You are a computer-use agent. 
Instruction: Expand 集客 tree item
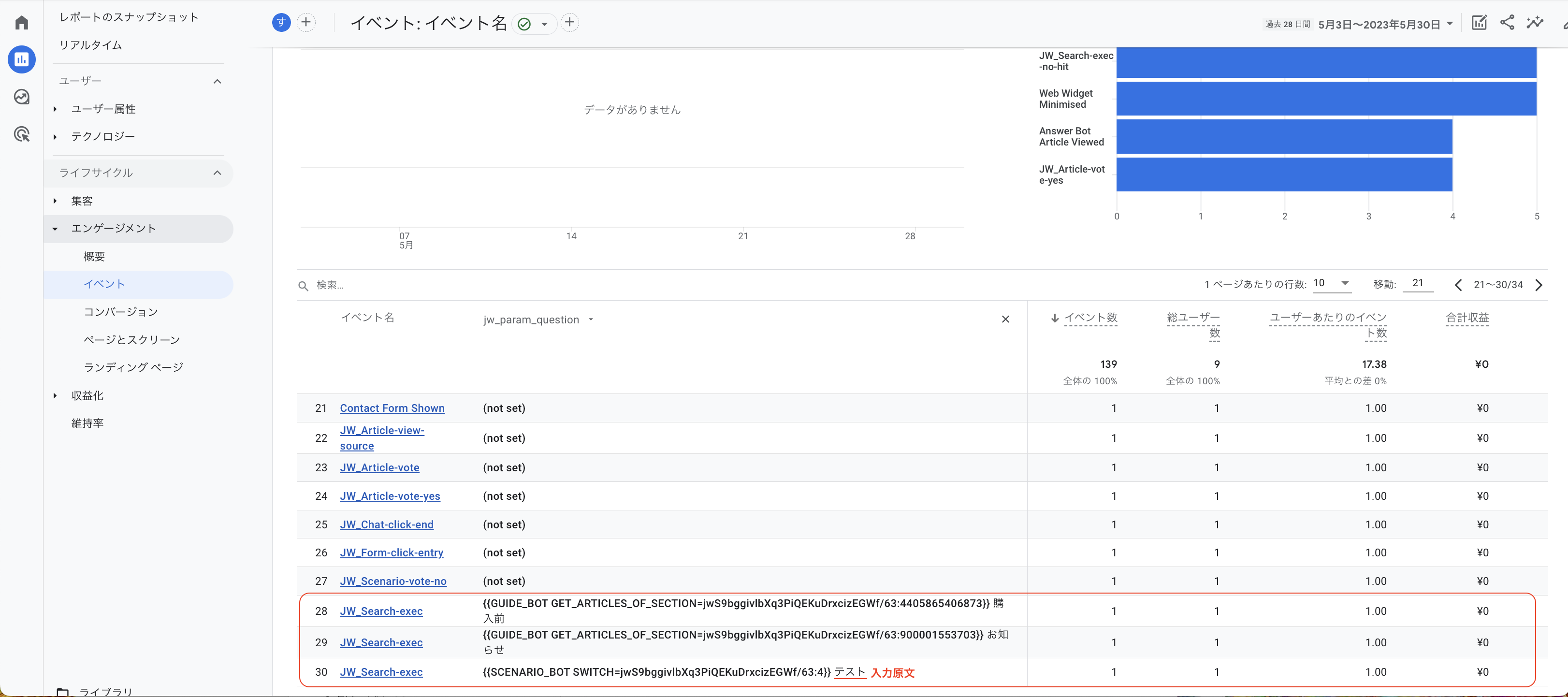[x=55, y=201]
